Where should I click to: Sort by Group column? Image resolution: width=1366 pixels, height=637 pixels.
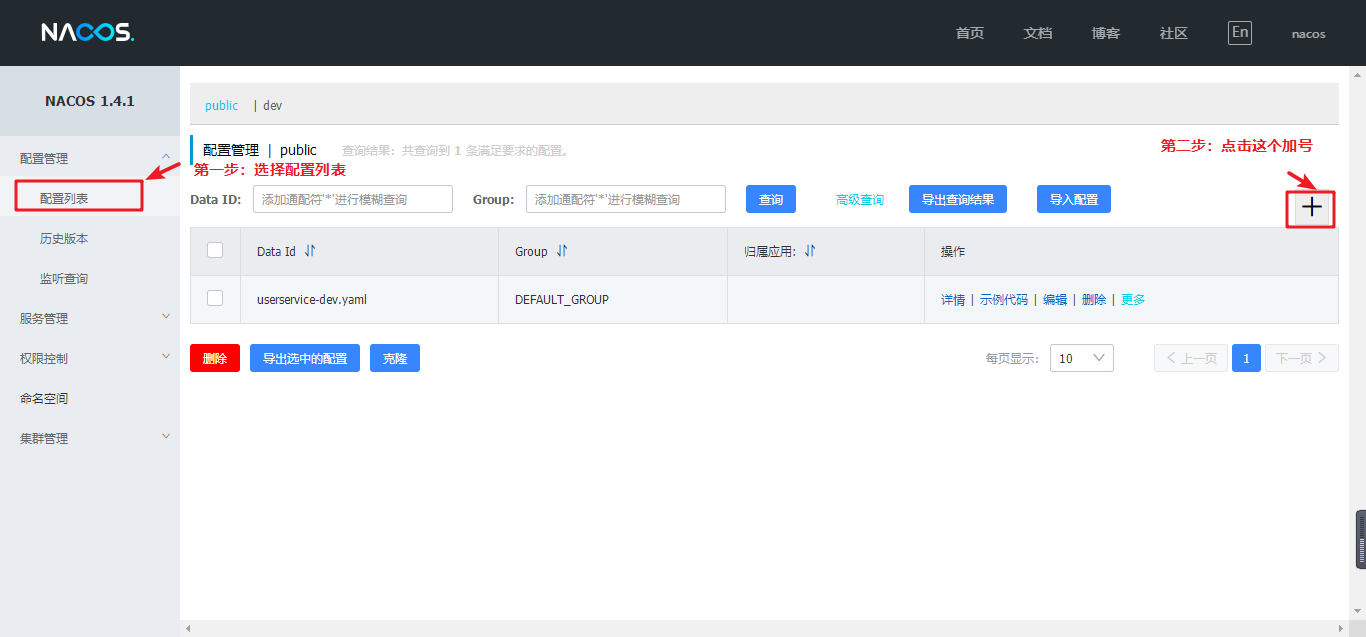(562, 251)
